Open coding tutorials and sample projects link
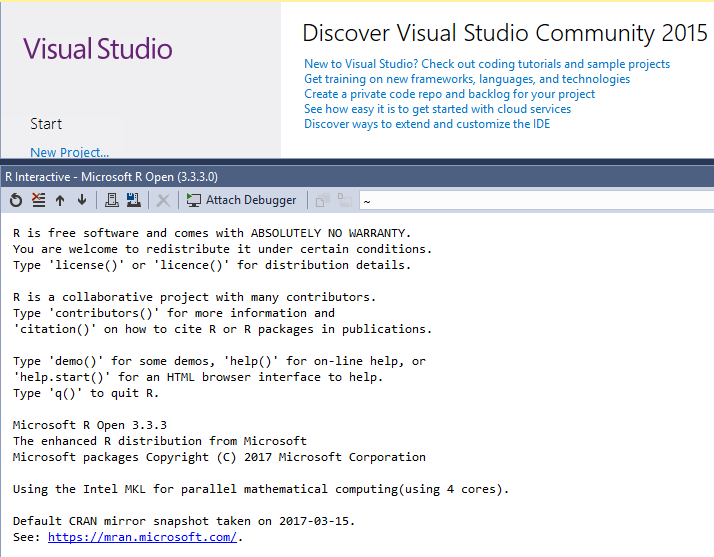This screenshot has height=557, width=714. 487,64
